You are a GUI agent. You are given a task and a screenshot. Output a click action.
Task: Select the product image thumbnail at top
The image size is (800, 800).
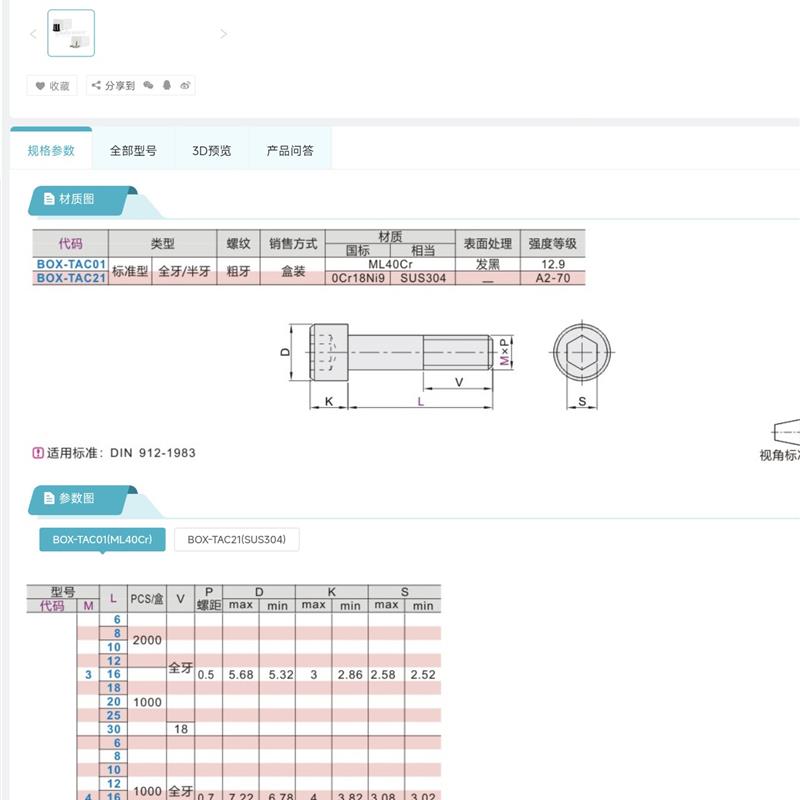pyautogui.click(x=70, y=33)
